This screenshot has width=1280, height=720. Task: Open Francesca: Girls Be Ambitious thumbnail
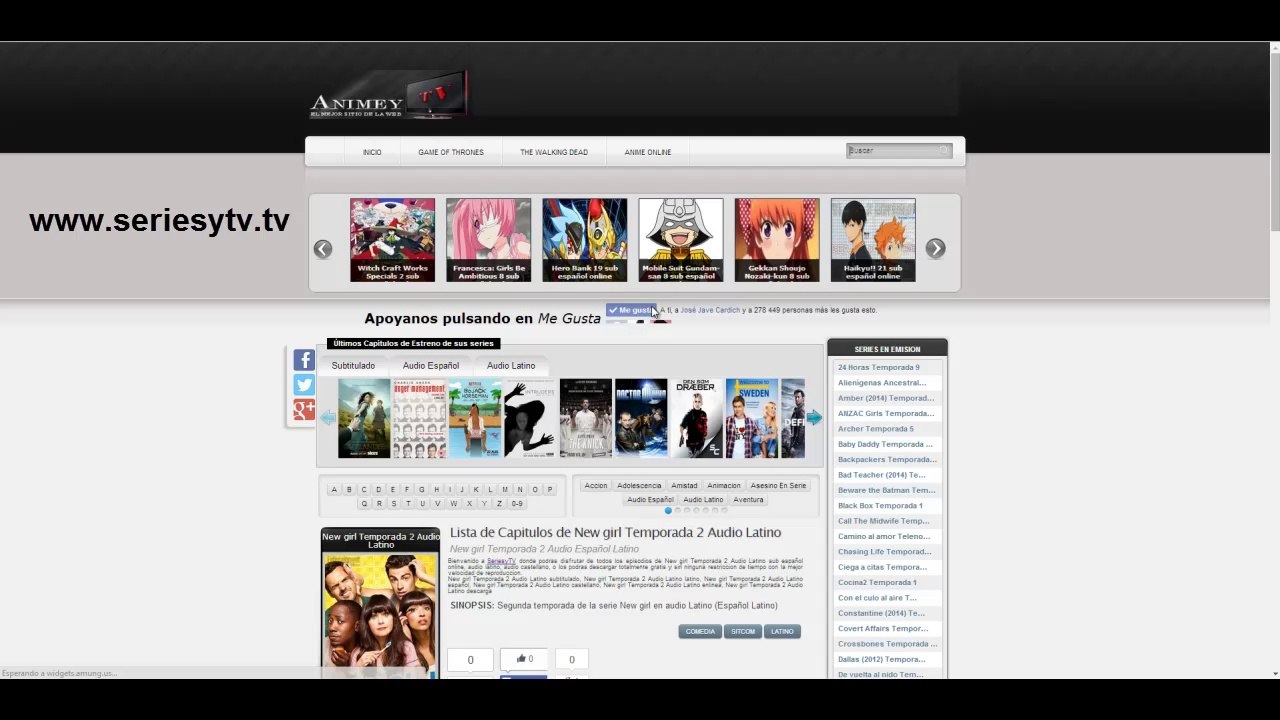coord(488,240)
